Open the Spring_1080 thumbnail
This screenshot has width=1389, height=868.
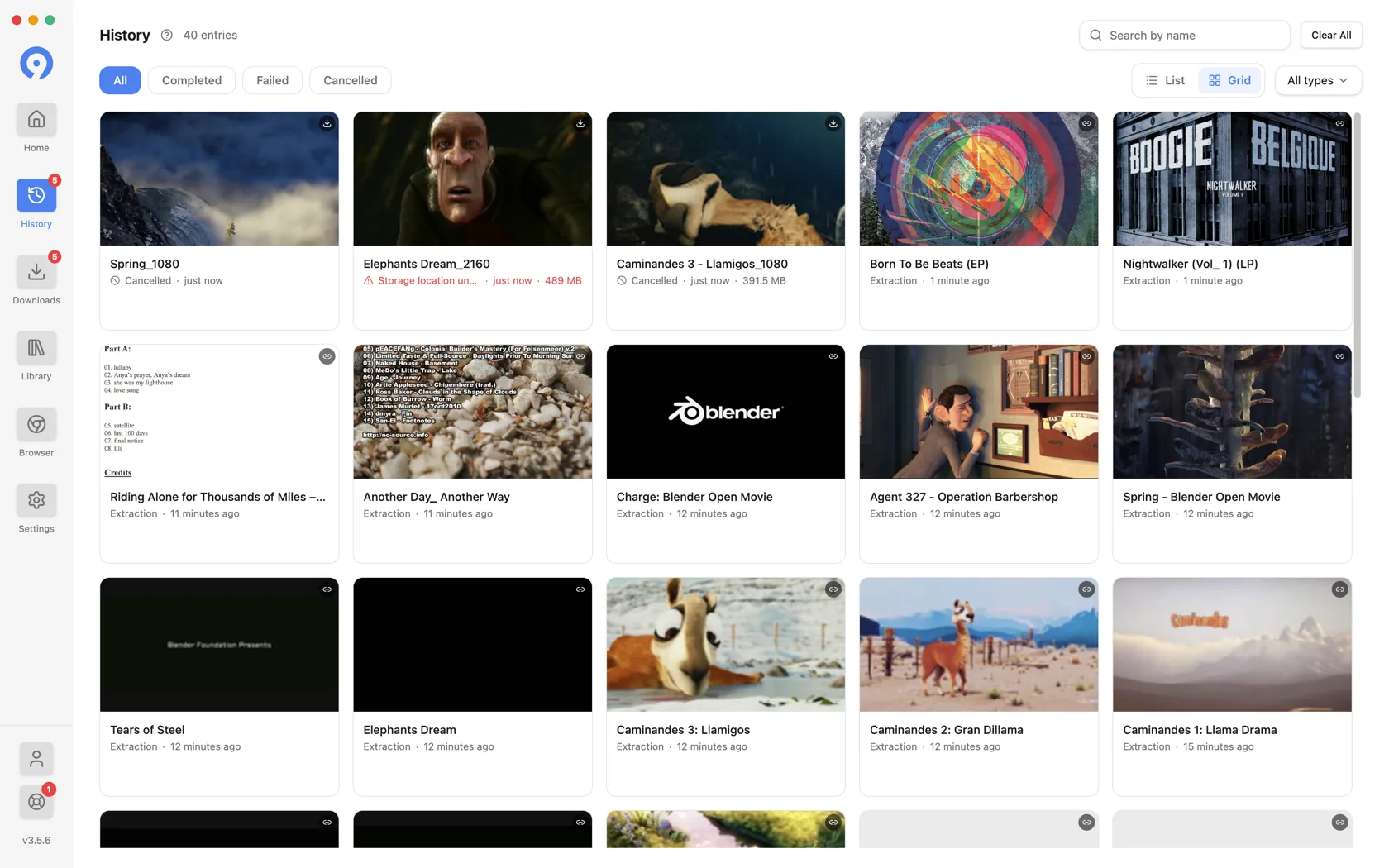click(x=219, y=179)
